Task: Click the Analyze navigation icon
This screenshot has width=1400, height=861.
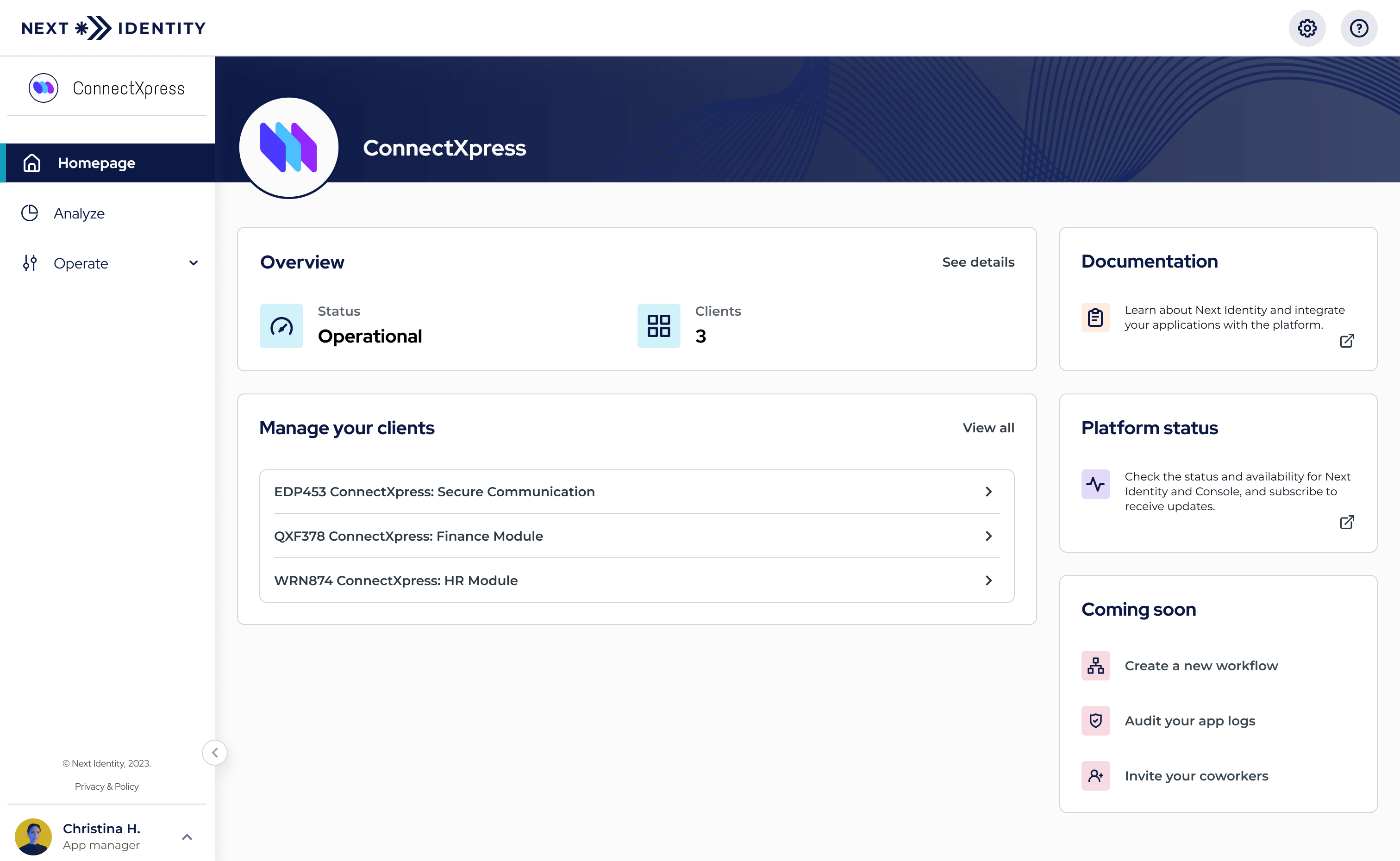Action: [29, 213]
